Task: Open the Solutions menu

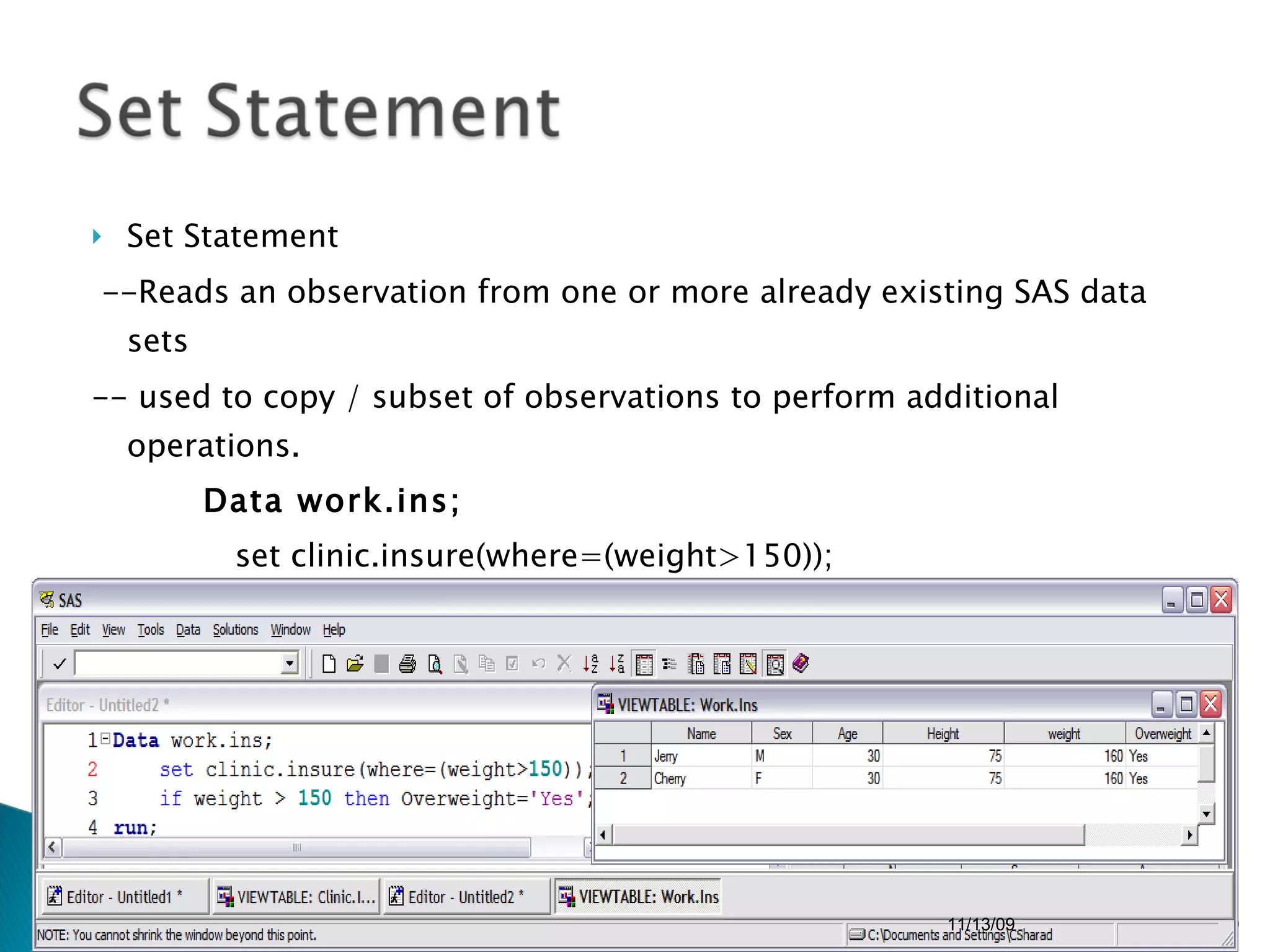Action: (235, 630)
